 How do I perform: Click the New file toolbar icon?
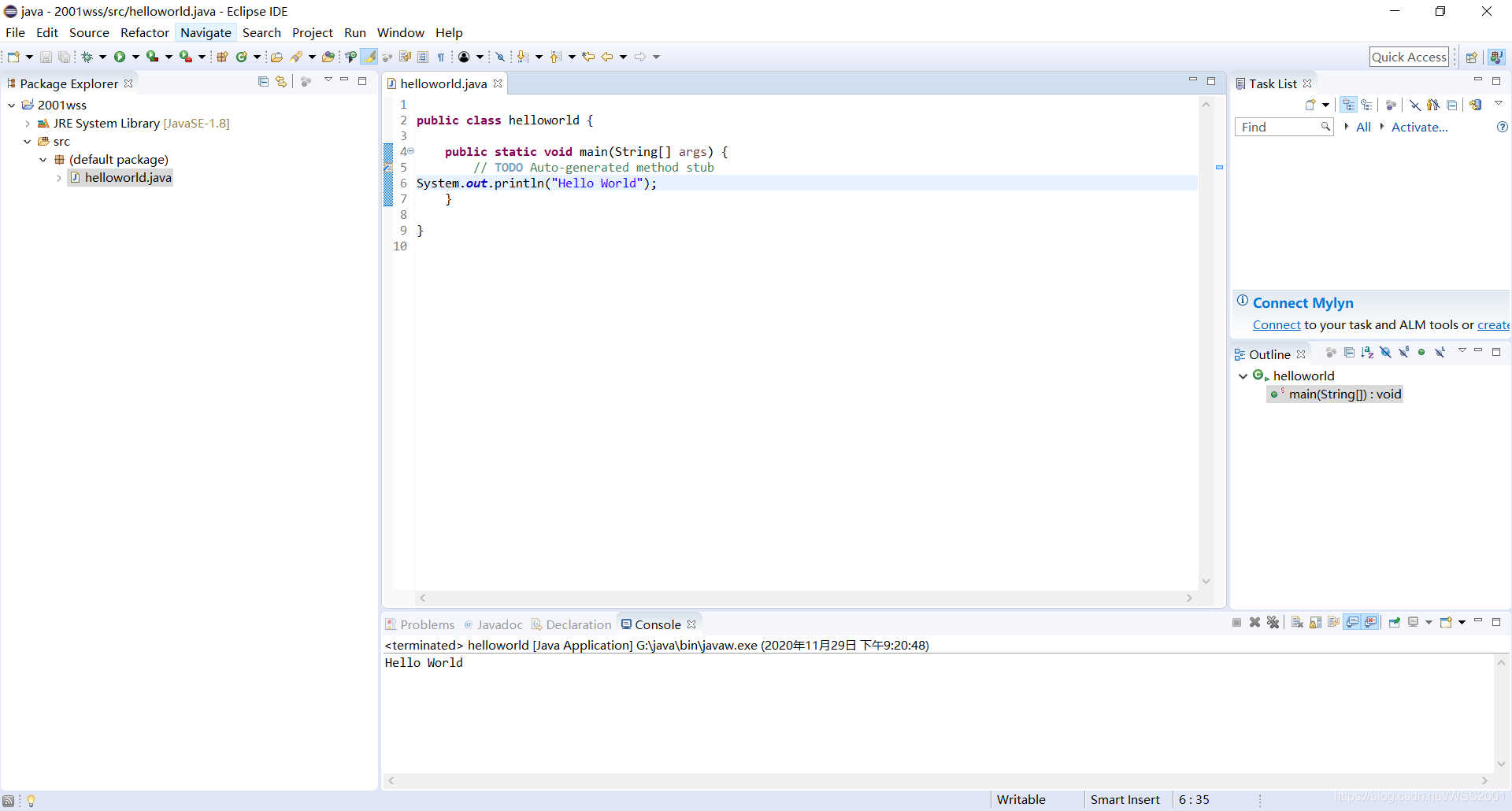pyautogui.click(x=13, y=57)
